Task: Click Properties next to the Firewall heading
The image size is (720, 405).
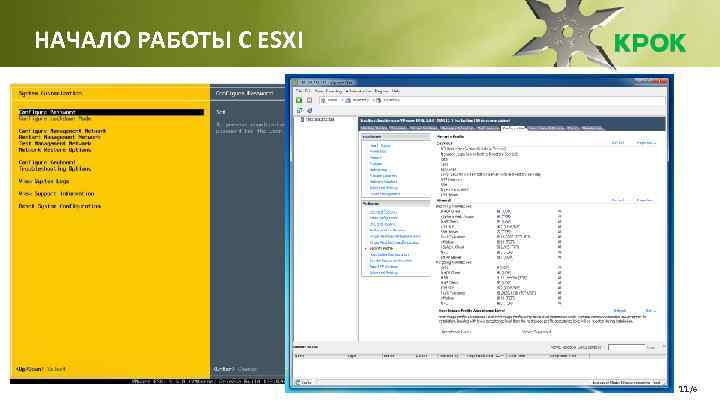Action: click(644, 200)
